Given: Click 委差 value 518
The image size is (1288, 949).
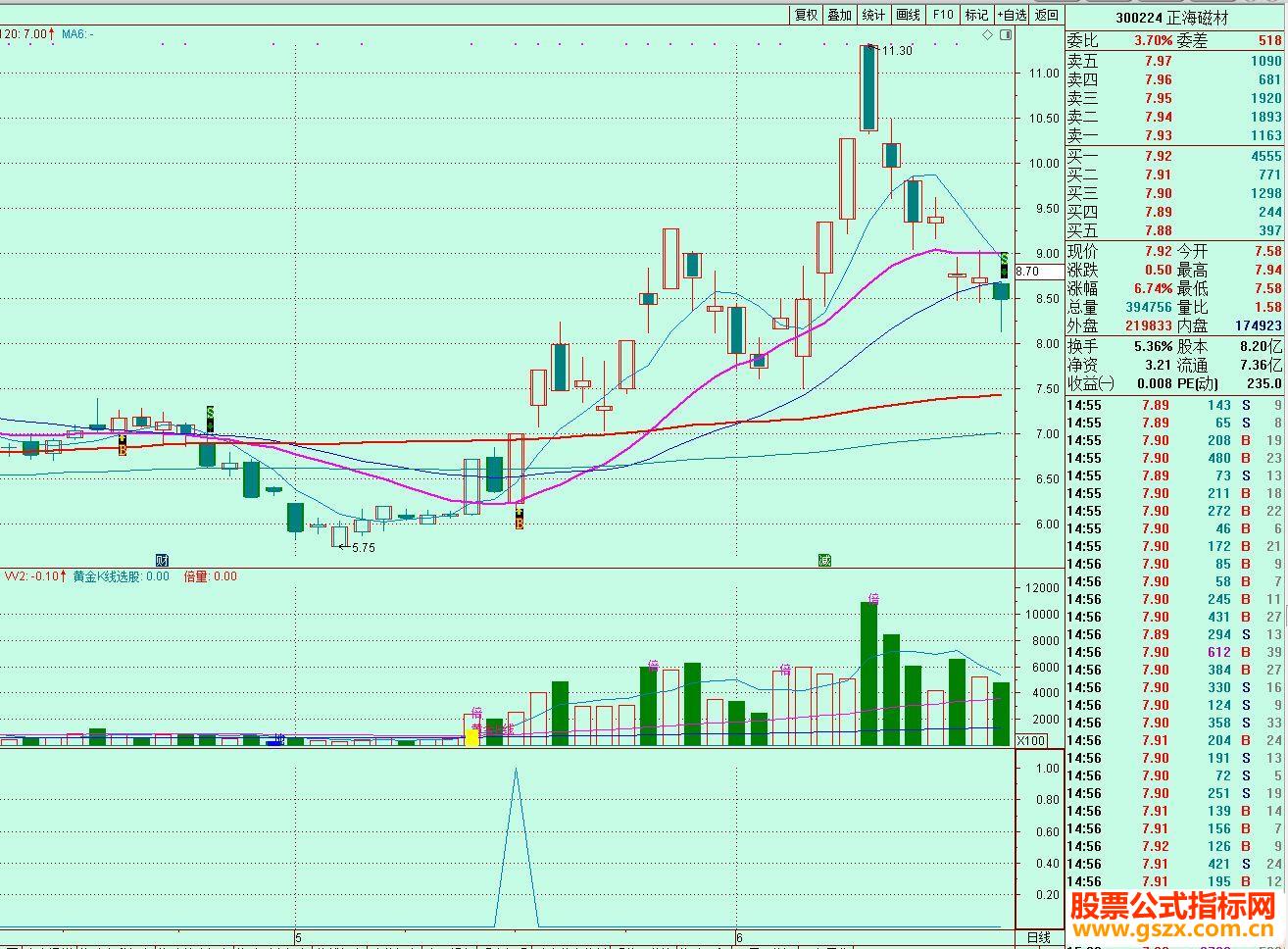Looking at the screenshot, I should tap(1269, 41).
